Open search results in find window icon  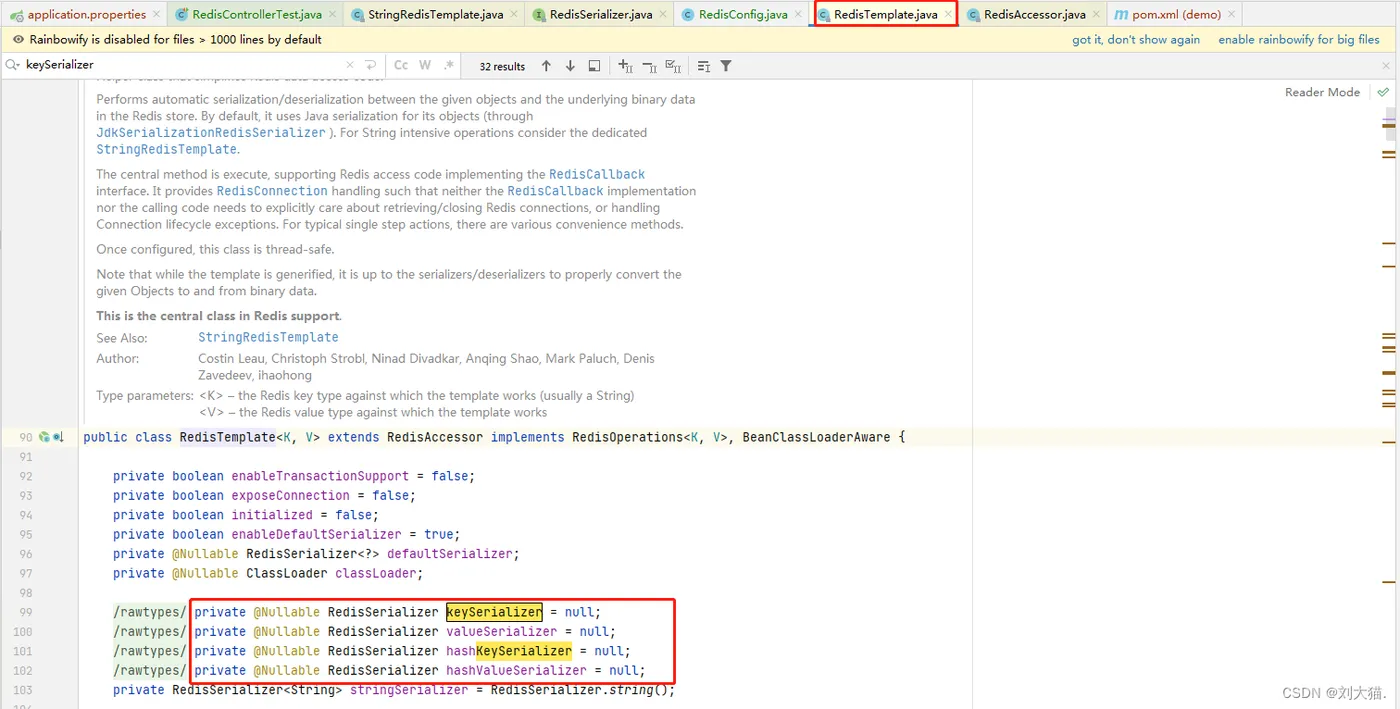pyautogui.click(x=594, y=66)
